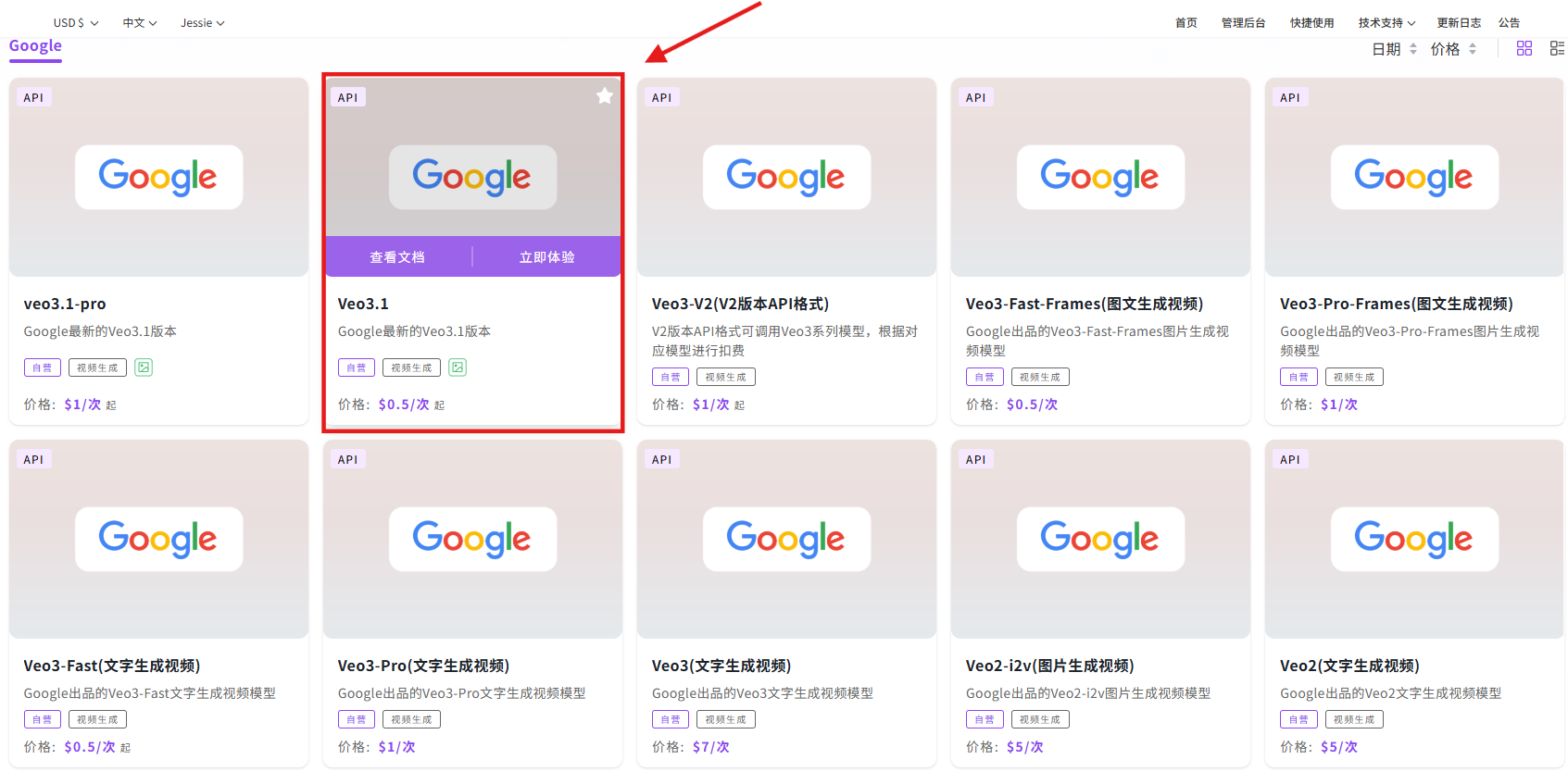Go to 管理后台 in the top menu

click(1243, 22)
